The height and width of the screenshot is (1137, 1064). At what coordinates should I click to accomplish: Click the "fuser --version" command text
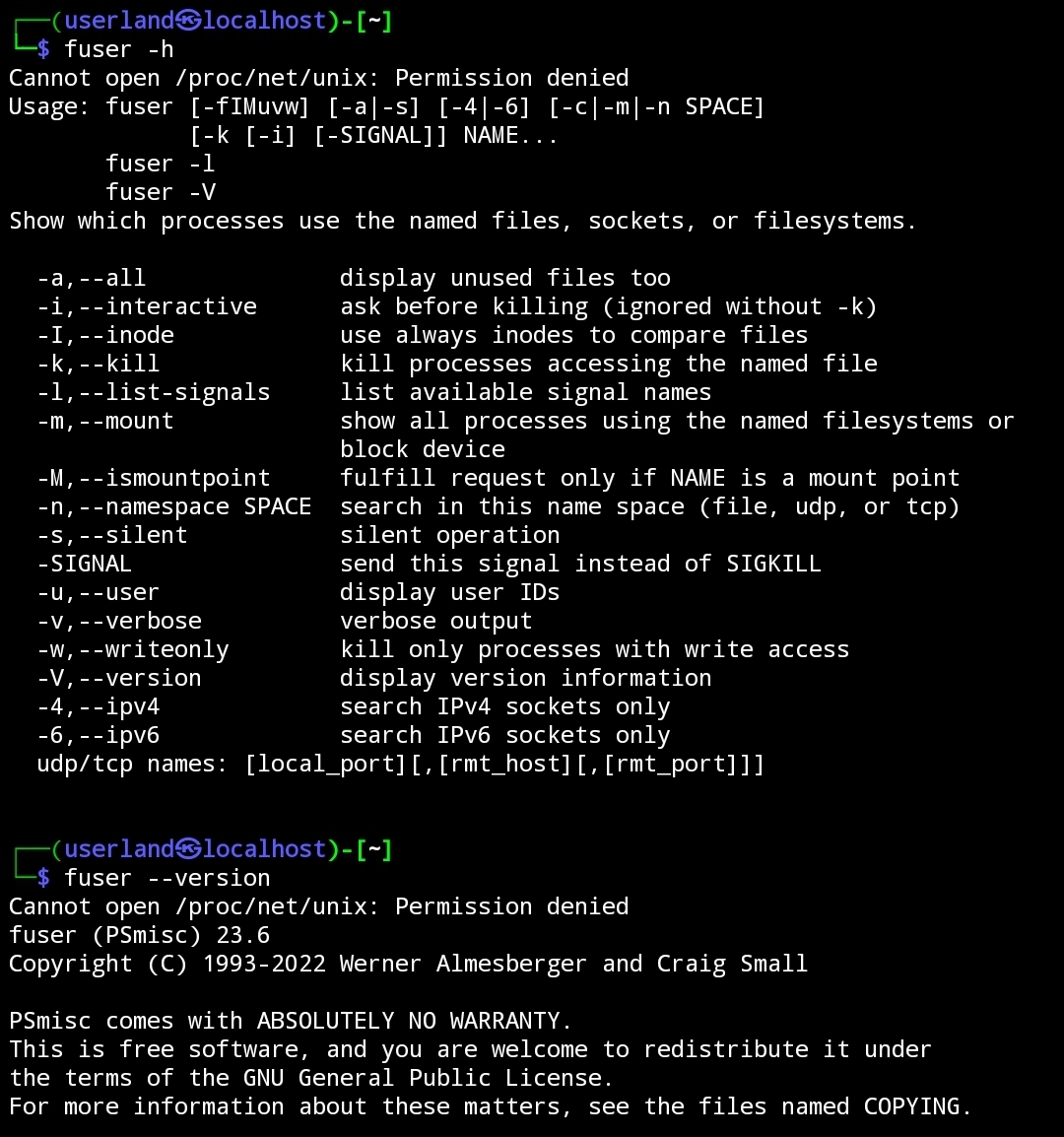point(166,878)
